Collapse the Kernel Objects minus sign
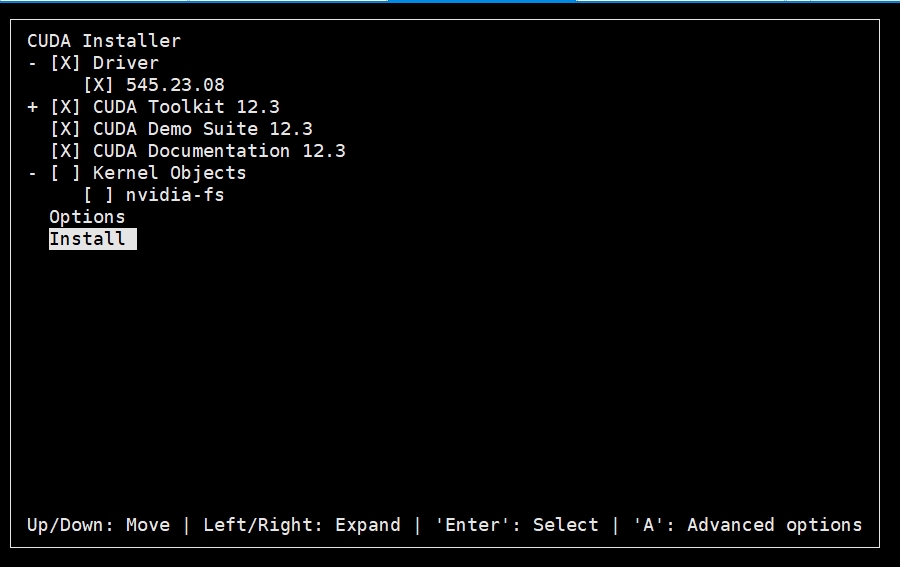900x567 pixels. pyautogui.click(x=32, y=173)
